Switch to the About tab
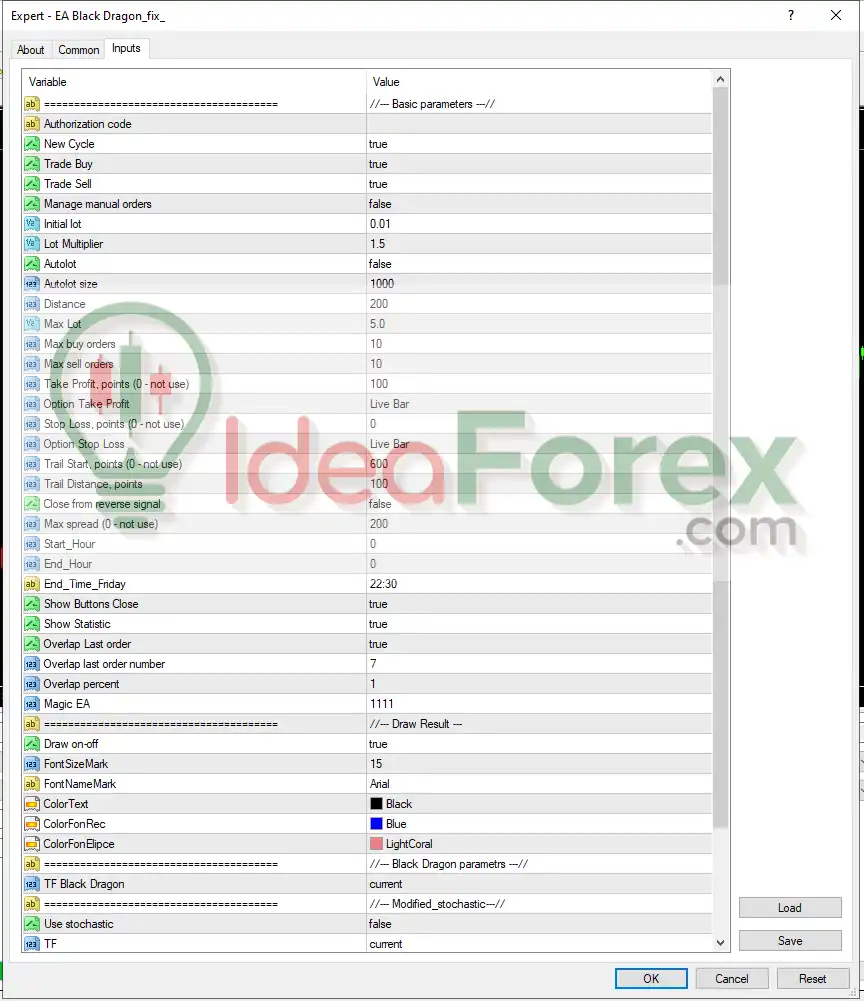Image resolution: width=864 pixels, height=1001 pixels. click(31, 50)
